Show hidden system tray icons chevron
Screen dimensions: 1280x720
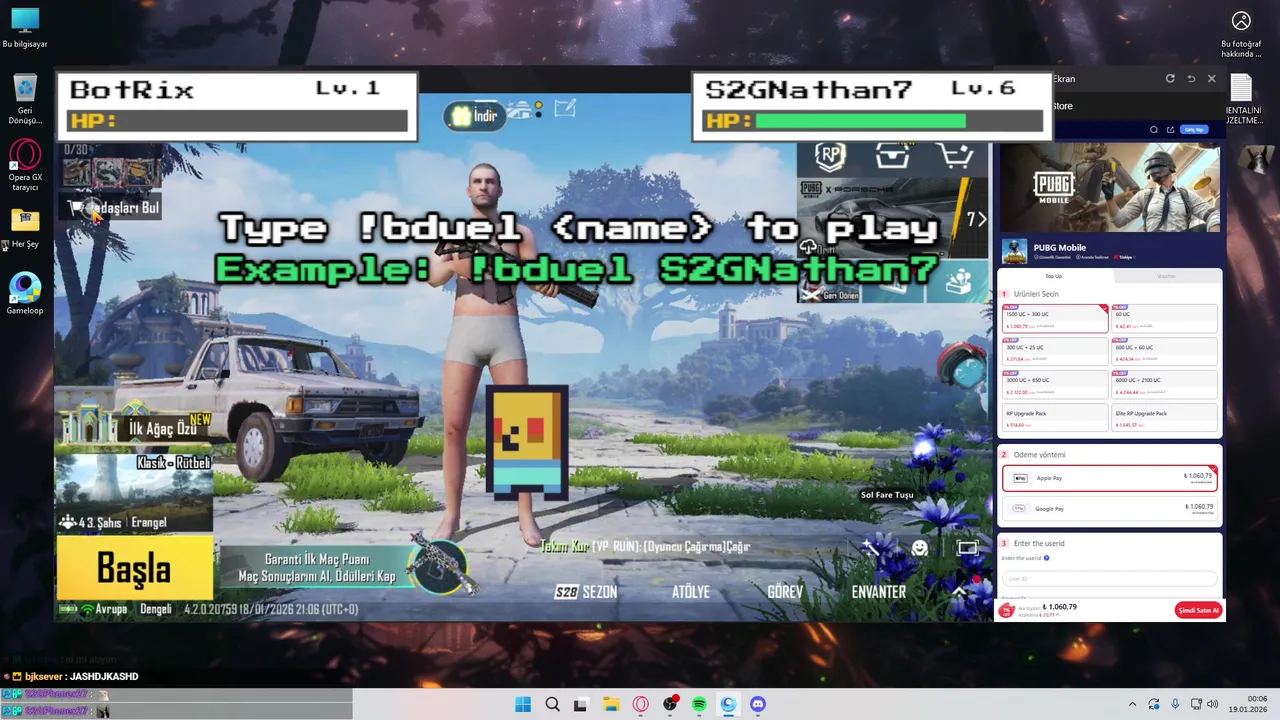click(1132, 704)
